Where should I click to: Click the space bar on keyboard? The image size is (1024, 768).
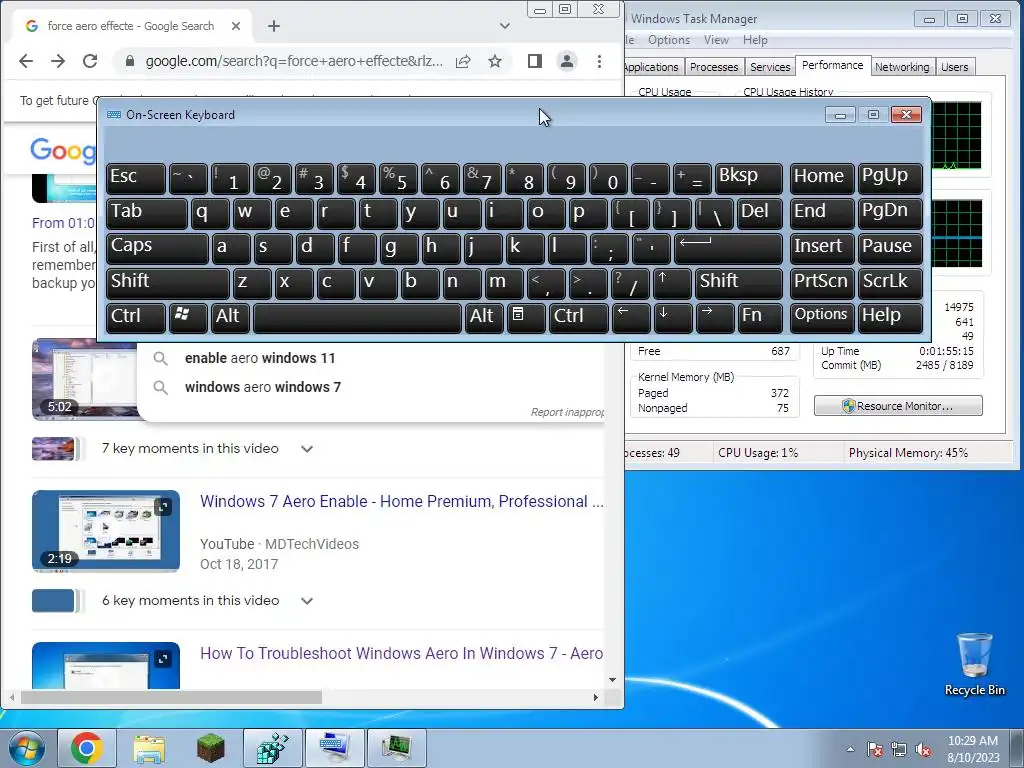click(x=357, y=317)
